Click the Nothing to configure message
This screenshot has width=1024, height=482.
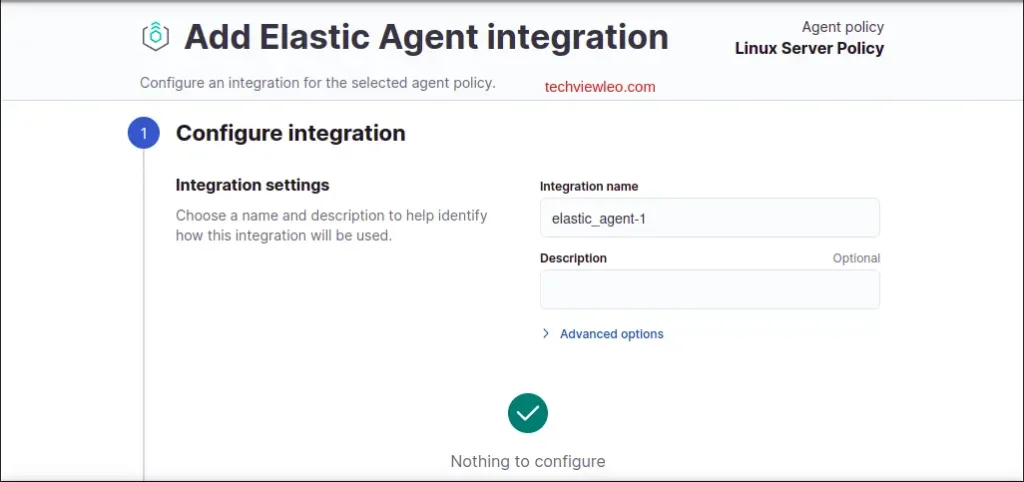point(528,461)
